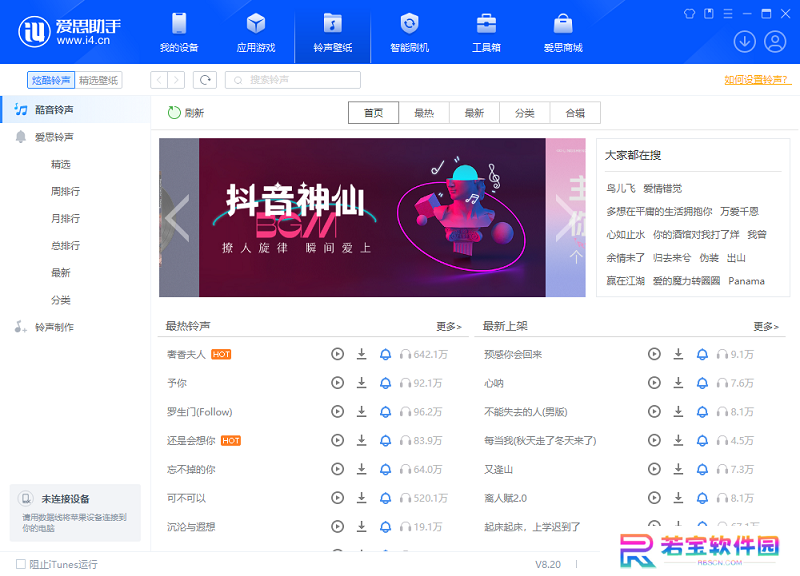Play the 预感你会回来 ringtone
800x576 pixels.
(x=654, y=354)
